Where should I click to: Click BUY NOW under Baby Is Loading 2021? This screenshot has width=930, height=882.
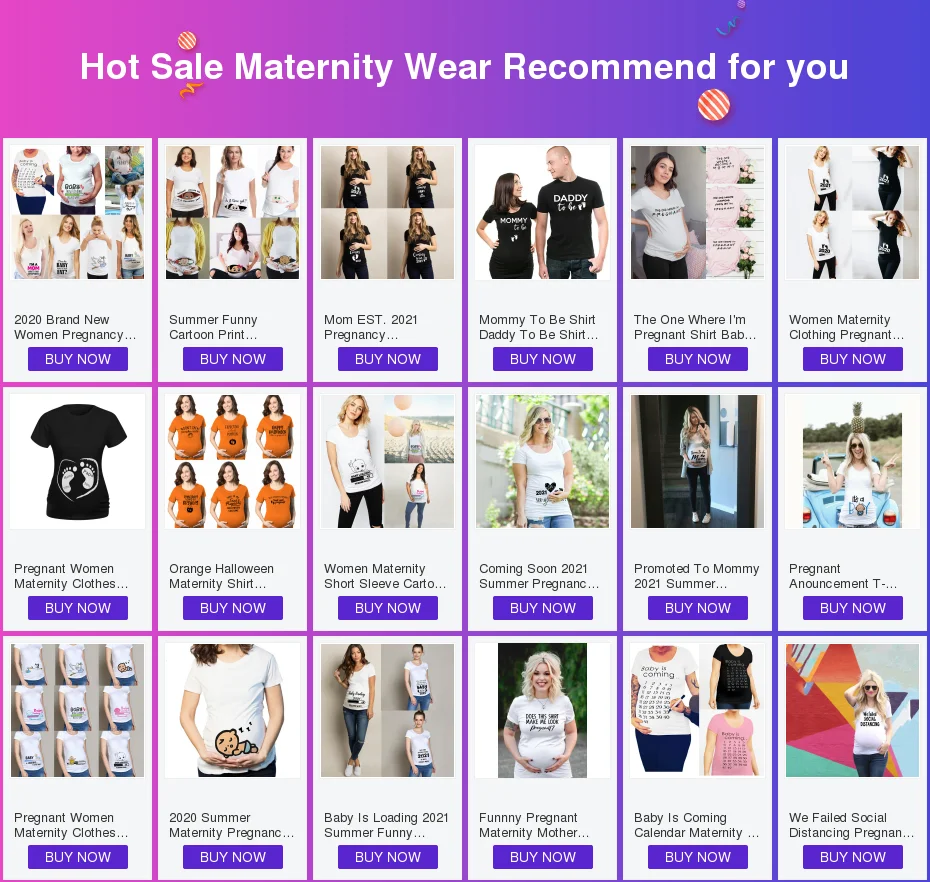click(x=387, y=857)
